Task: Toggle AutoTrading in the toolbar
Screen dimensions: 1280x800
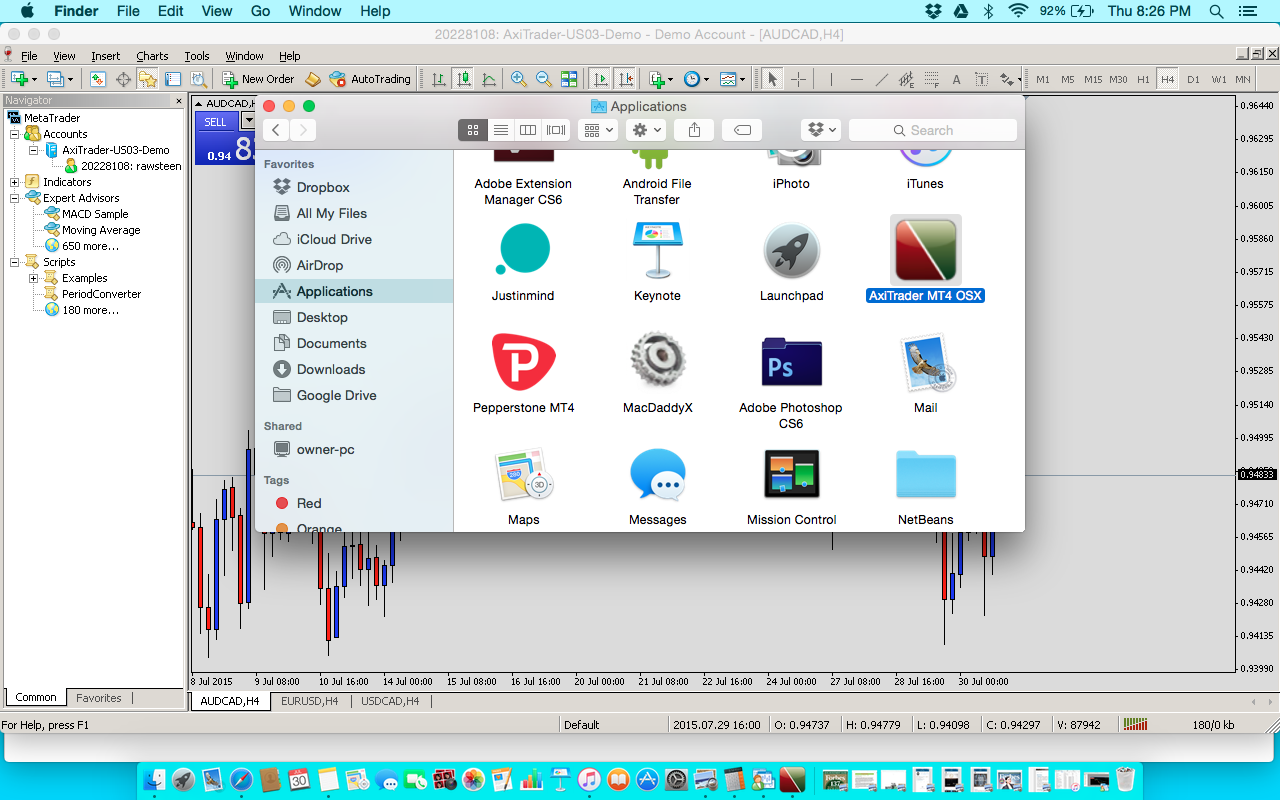Action: click(370, 79)
